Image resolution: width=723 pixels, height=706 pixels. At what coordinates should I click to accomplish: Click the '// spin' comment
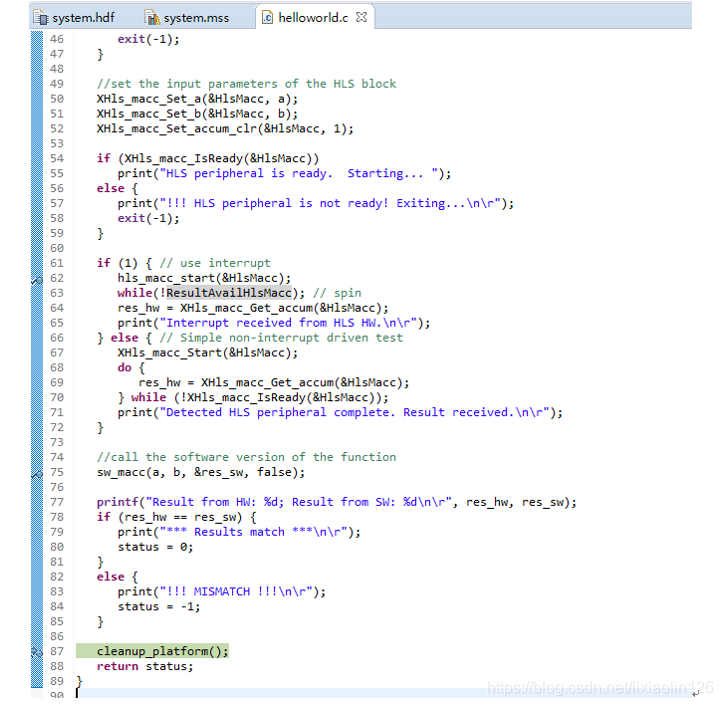337,293
